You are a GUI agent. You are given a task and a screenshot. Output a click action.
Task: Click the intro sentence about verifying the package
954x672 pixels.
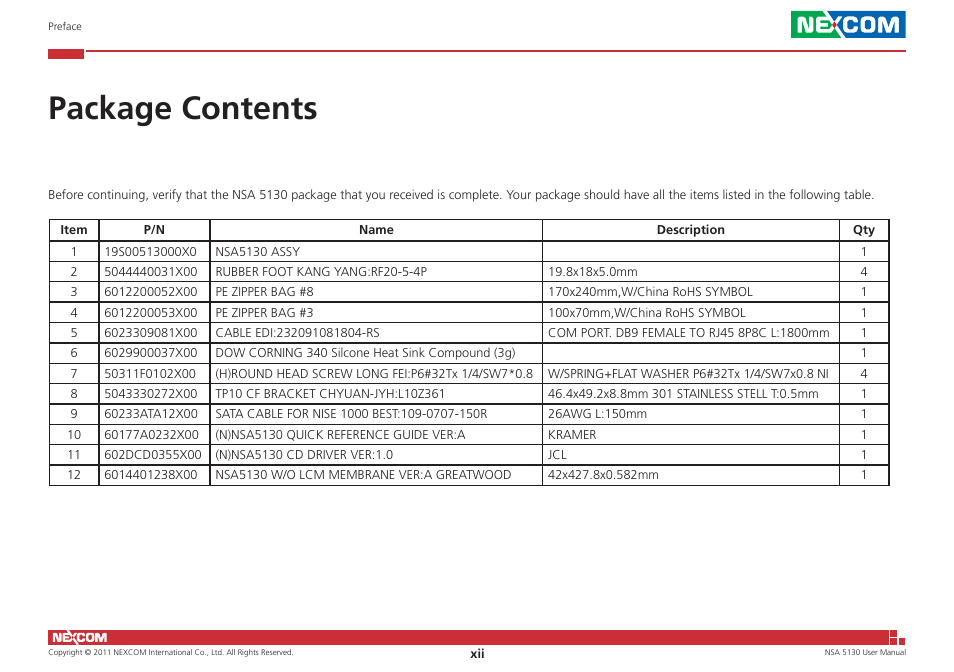click(461, 195)
